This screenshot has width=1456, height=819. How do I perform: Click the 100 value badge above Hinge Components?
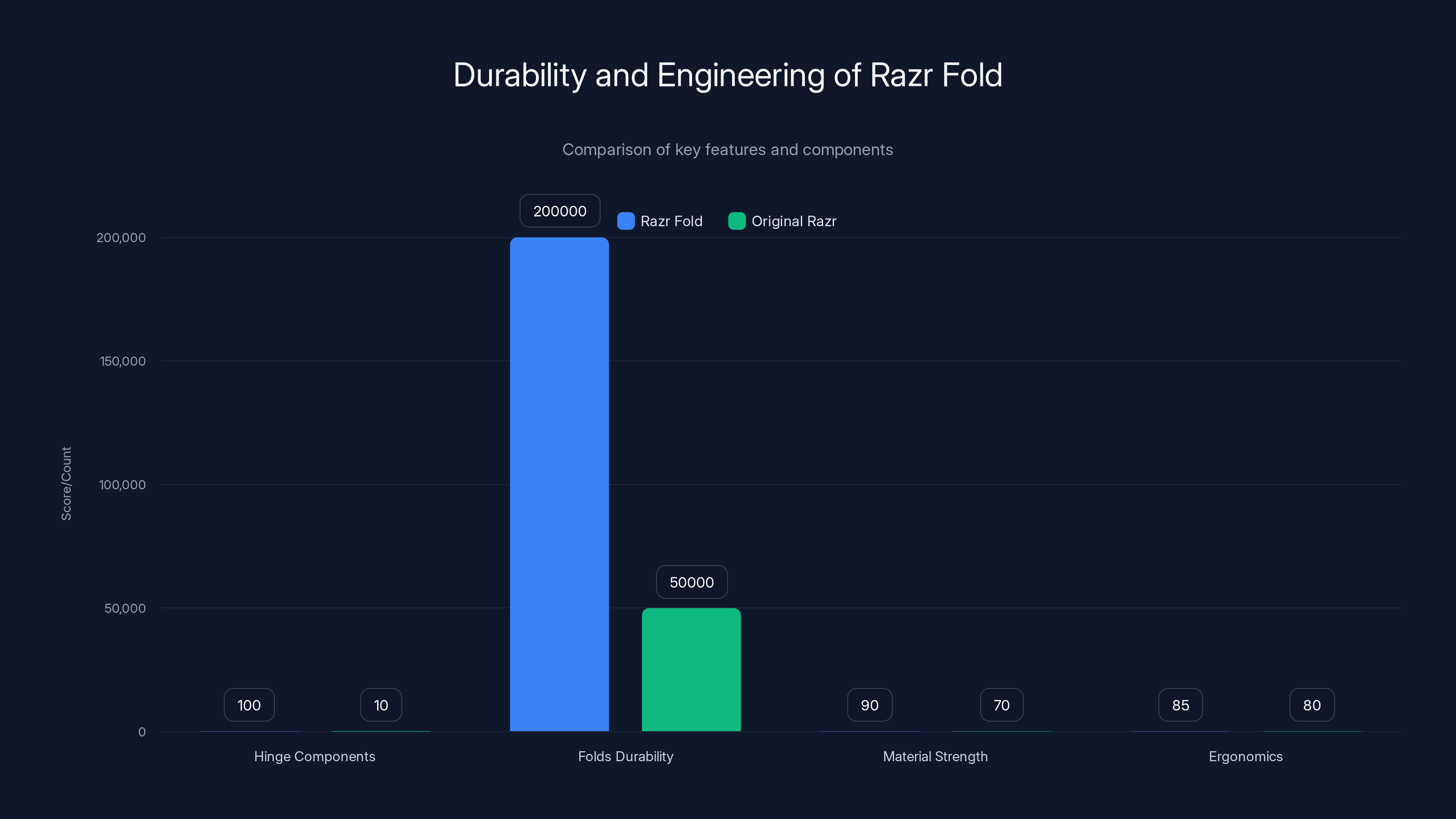pos(249,704)
